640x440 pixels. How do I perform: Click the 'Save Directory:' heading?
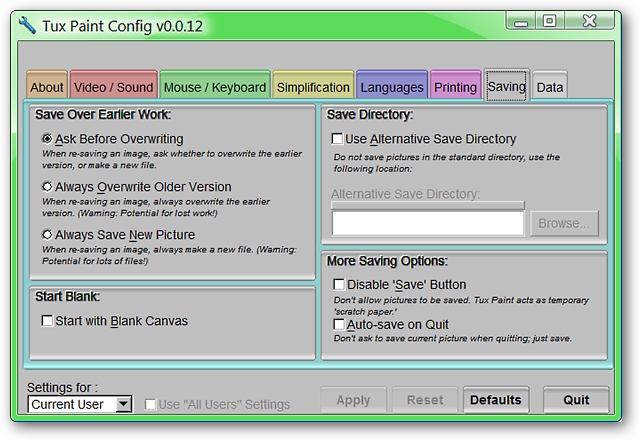coord(370,115)
